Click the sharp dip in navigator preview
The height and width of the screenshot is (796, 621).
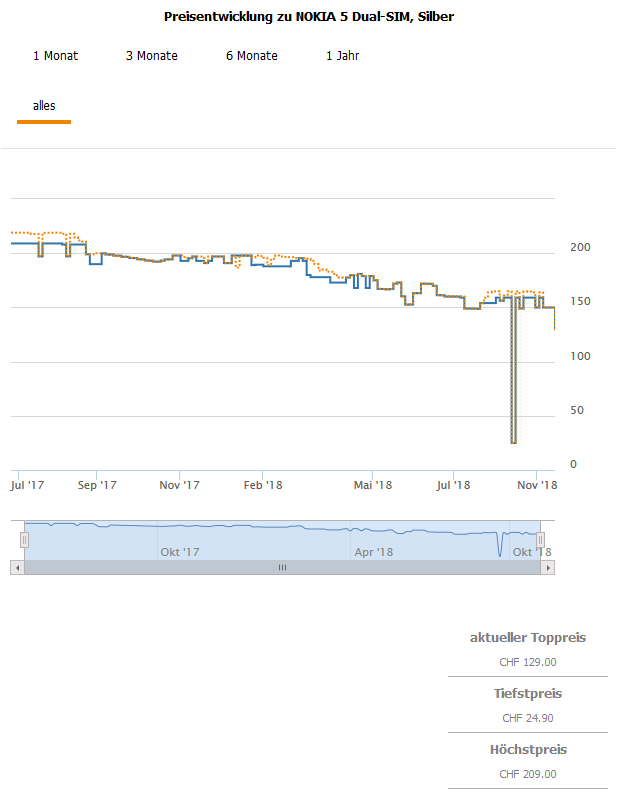(499, 553)
